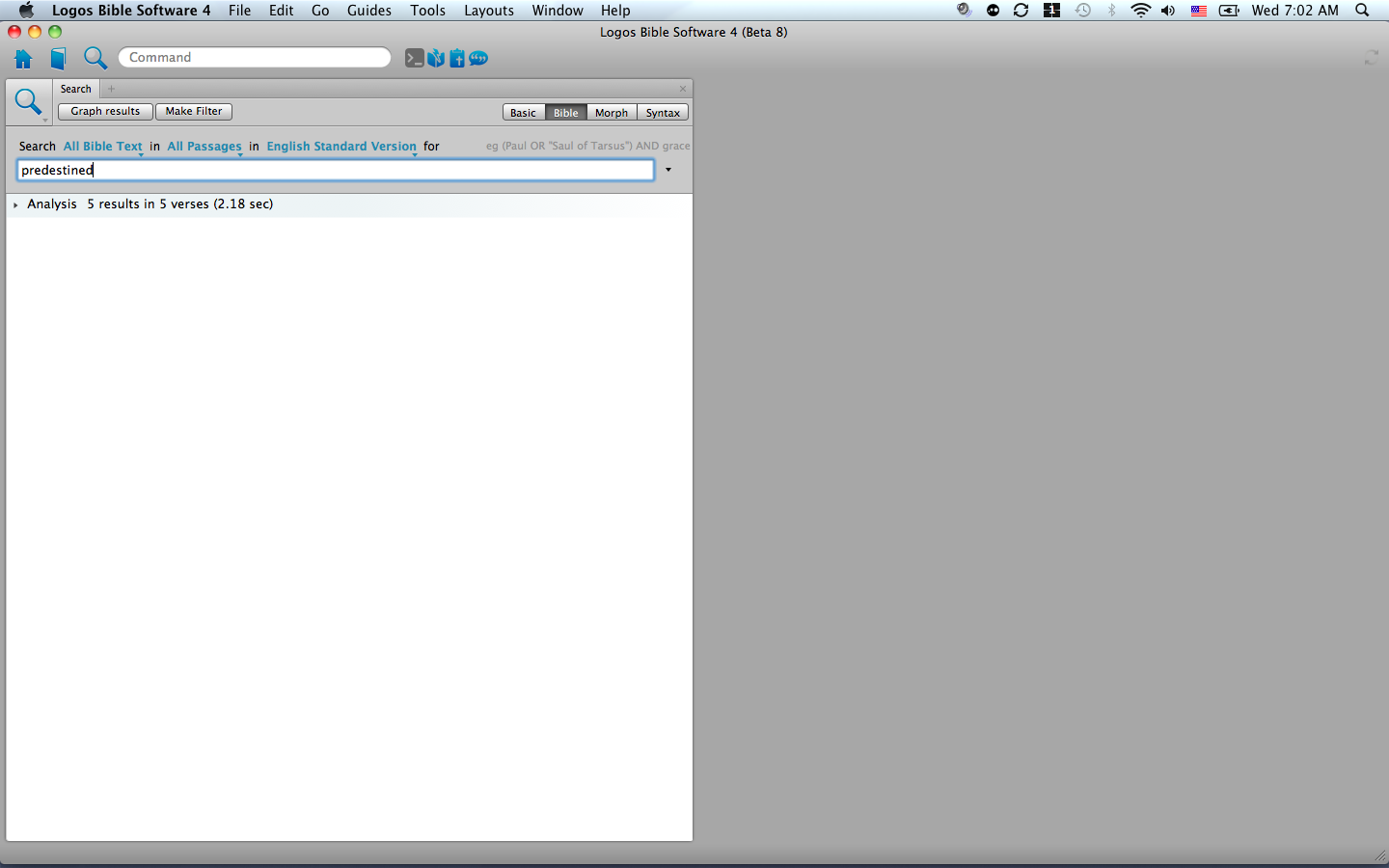Open the Tools menu

[427, 11]
